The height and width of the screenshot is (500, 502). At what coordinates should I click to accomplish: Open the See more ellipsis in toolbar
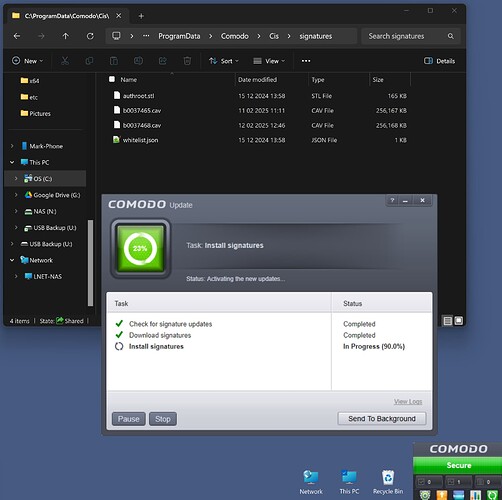pos(306,61)
